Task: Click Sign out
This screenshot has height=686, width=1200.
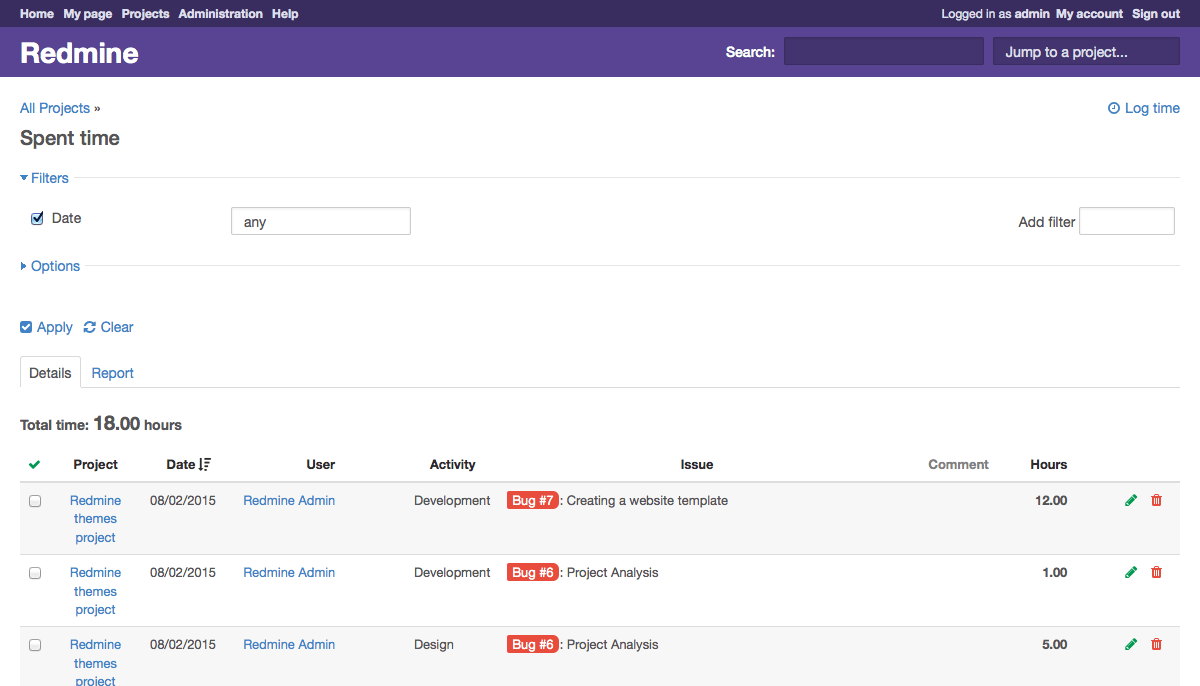Action: 1156,14
